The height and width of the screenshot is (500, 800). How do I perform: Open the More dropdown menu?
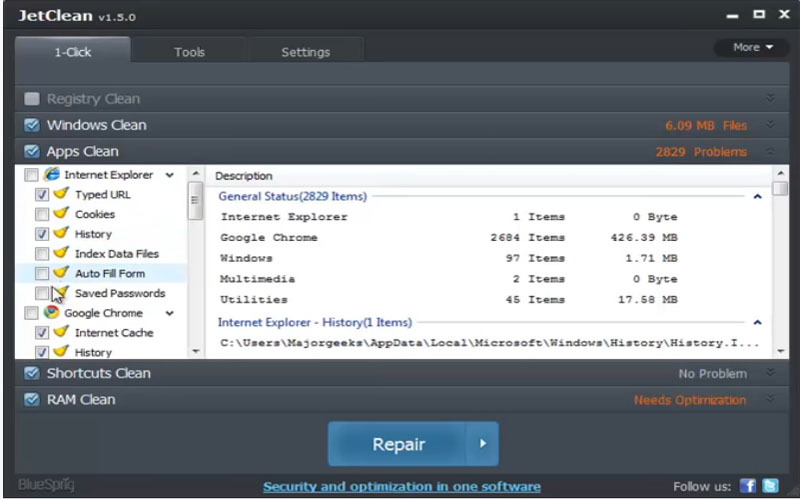[x=752, y=47]
